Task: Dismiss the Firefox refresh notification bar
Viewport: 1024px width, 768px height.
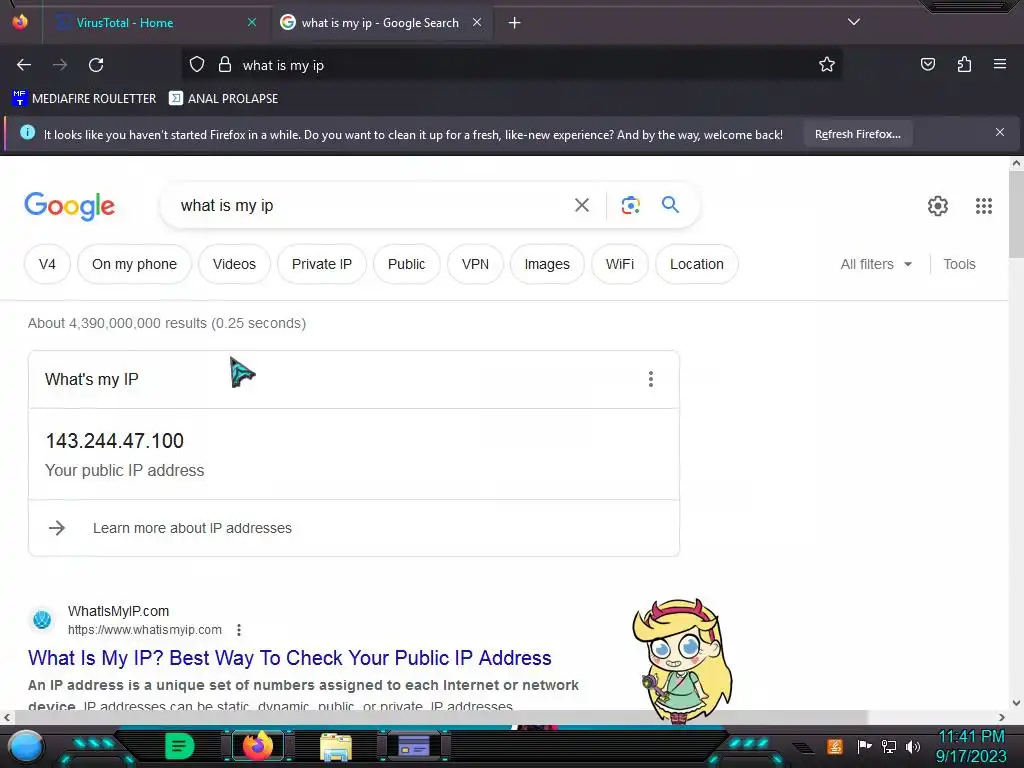Action: coord(999,133)
